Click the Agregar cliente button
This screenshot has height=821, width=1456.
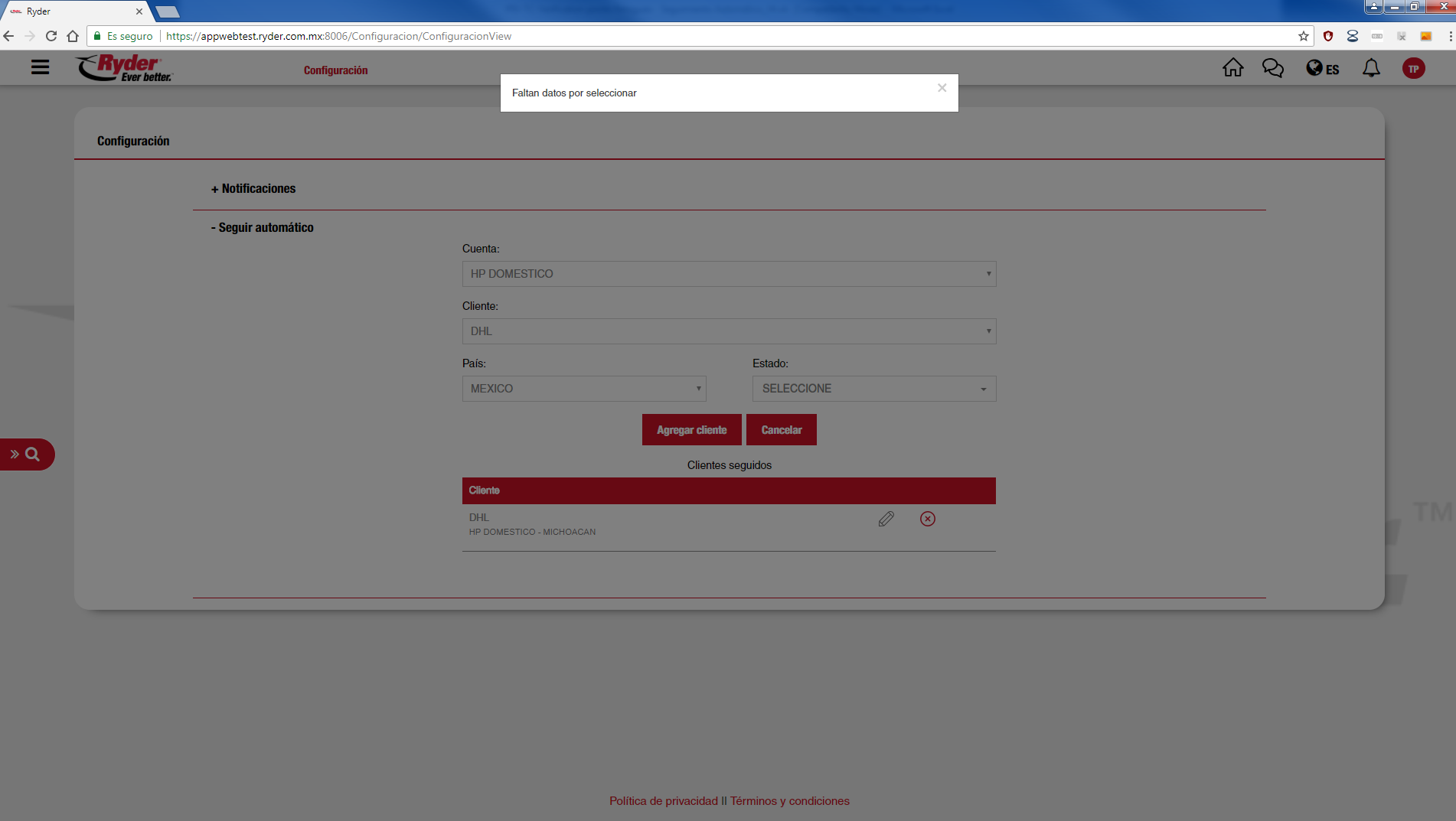[x=691, y=430]
